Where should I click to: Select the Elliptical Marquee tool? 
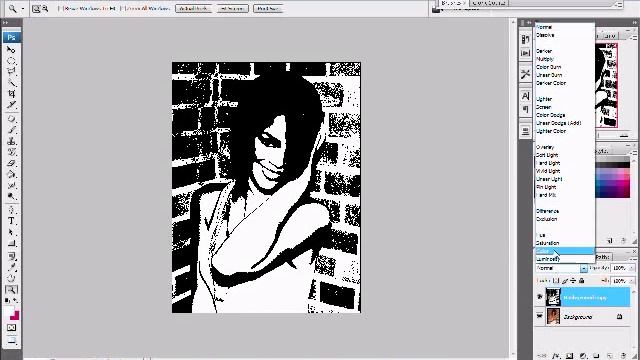(x=11, y=61)
